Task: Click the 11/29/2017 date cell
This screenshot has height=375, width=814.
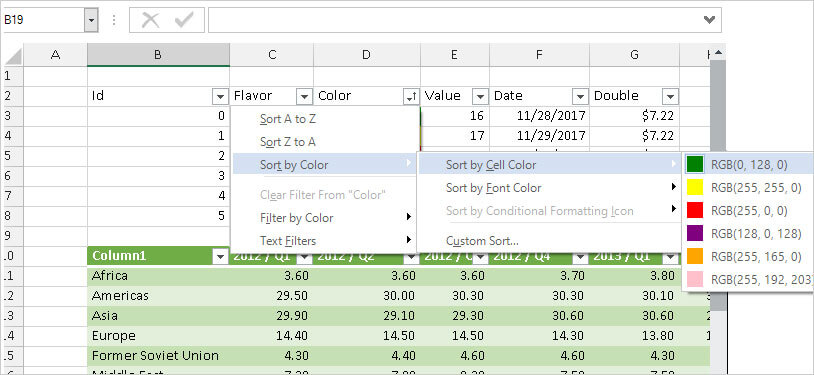Action: pyautogui.click(x=539, y=136)
